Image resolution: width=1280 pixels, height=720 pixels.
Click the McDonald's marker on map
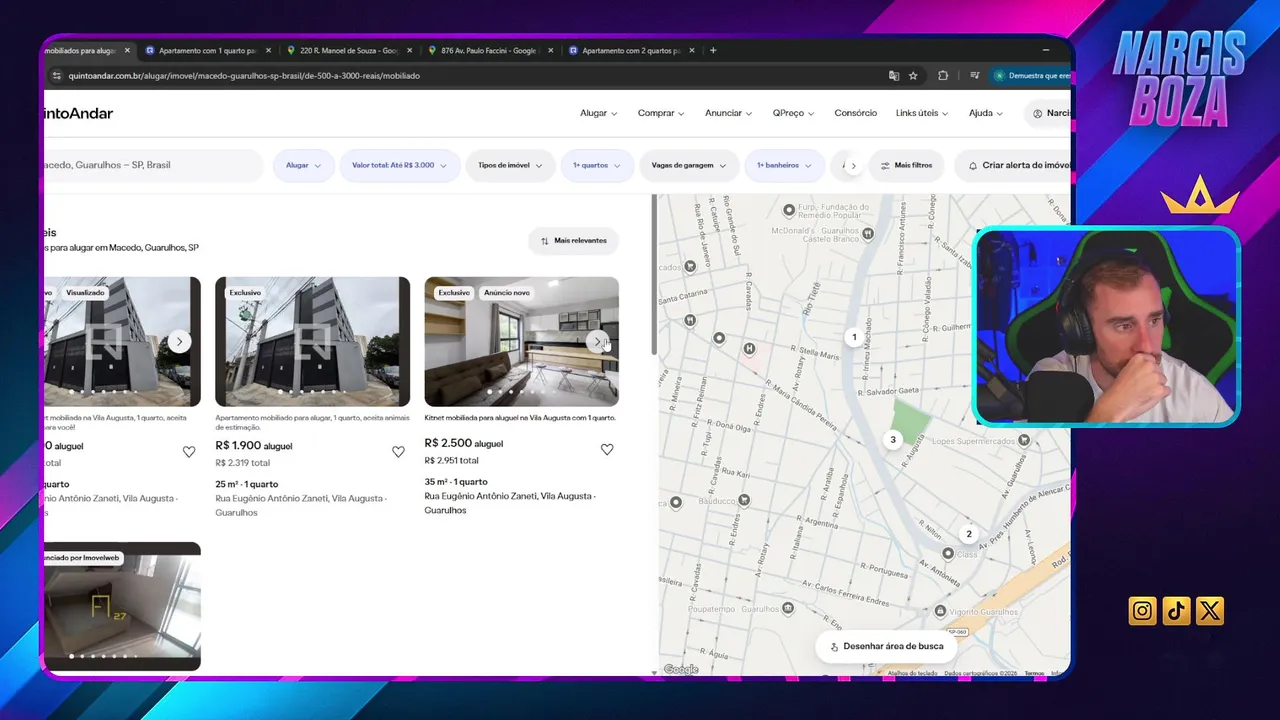(868, 234)
